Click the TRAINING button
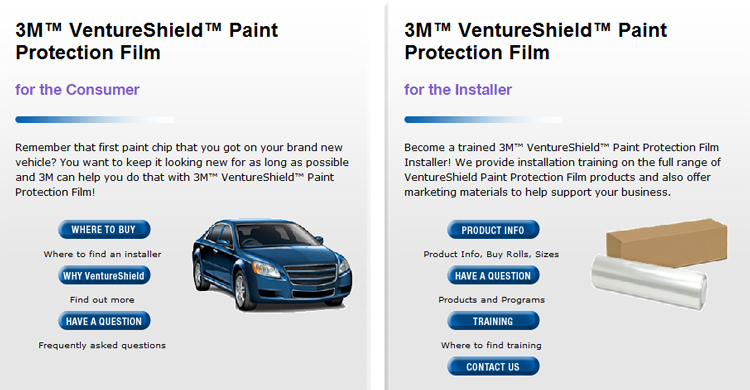The width and height of the screenshot is (750, 390). tap(493, 321)
